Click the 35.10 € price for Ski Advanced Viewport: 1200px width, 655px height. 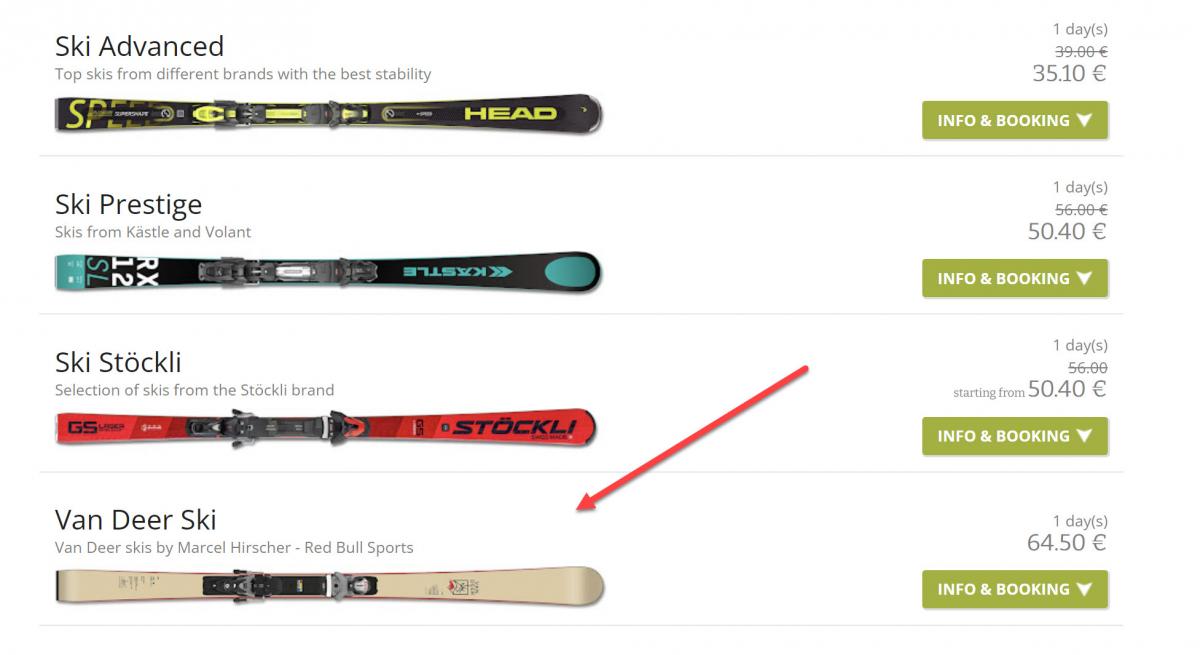pyautogui.click(x=1069, y=73)
